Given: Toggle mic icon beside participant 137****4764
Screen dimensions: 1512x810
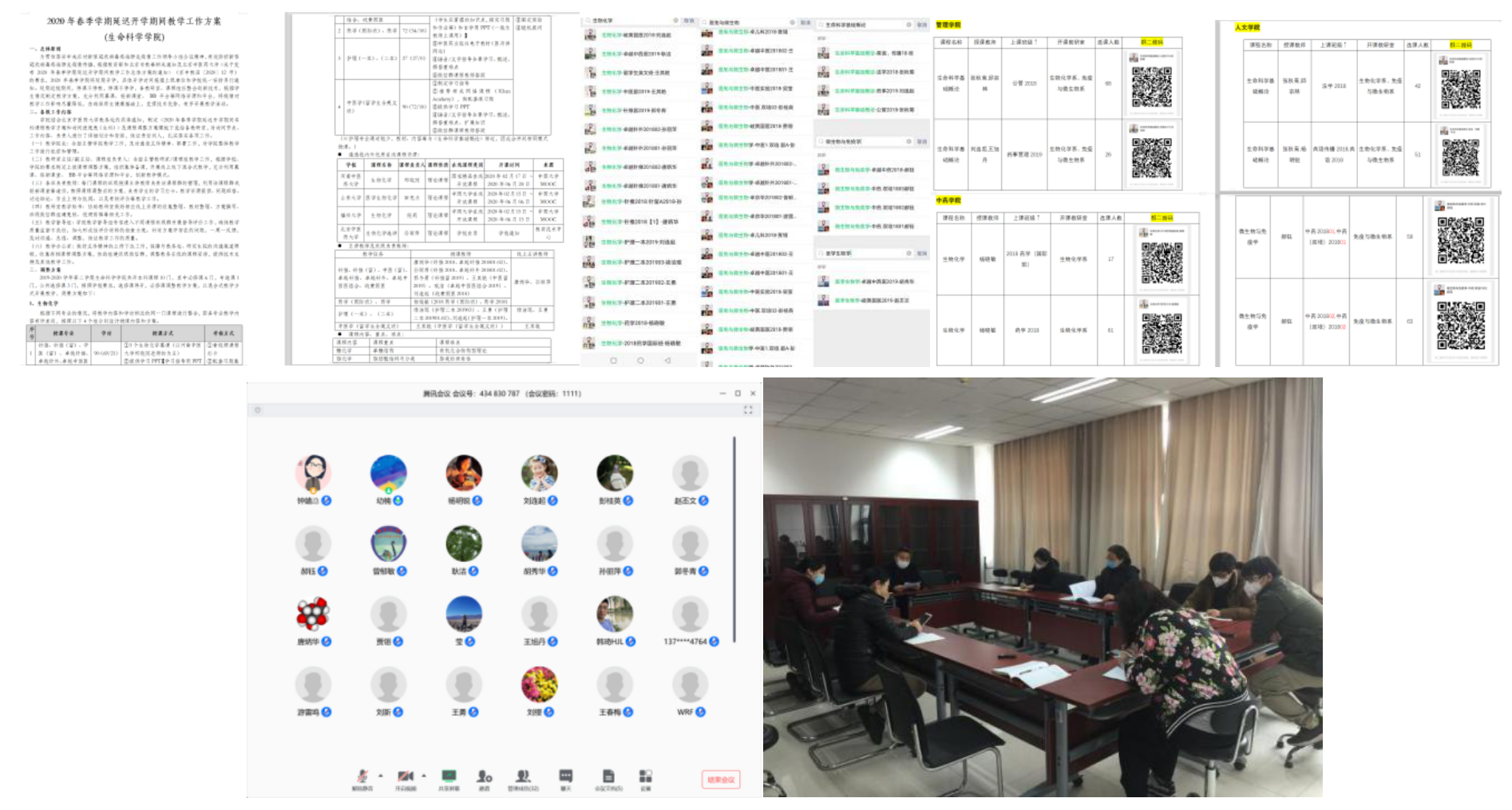Looking at the screenshot, I should tap(714, 642).
